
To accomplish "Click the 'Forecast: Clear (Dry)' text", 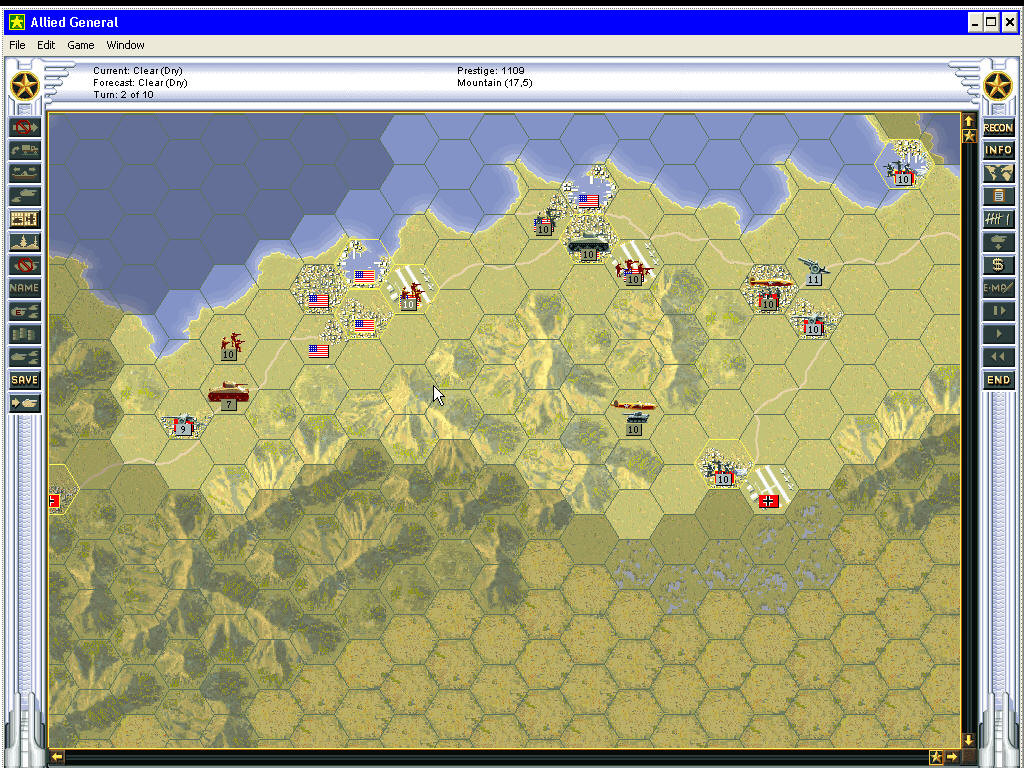I will (x=140, y=82).
